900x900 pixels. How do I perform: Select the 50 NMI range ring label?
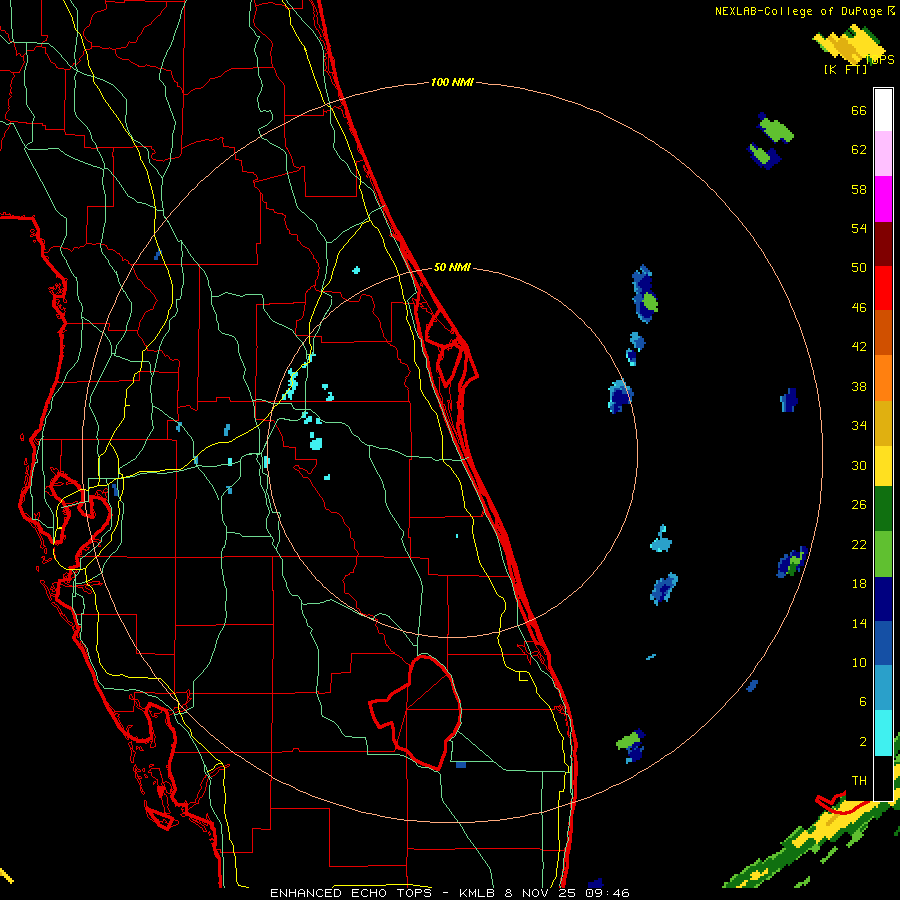click(452, 267)
